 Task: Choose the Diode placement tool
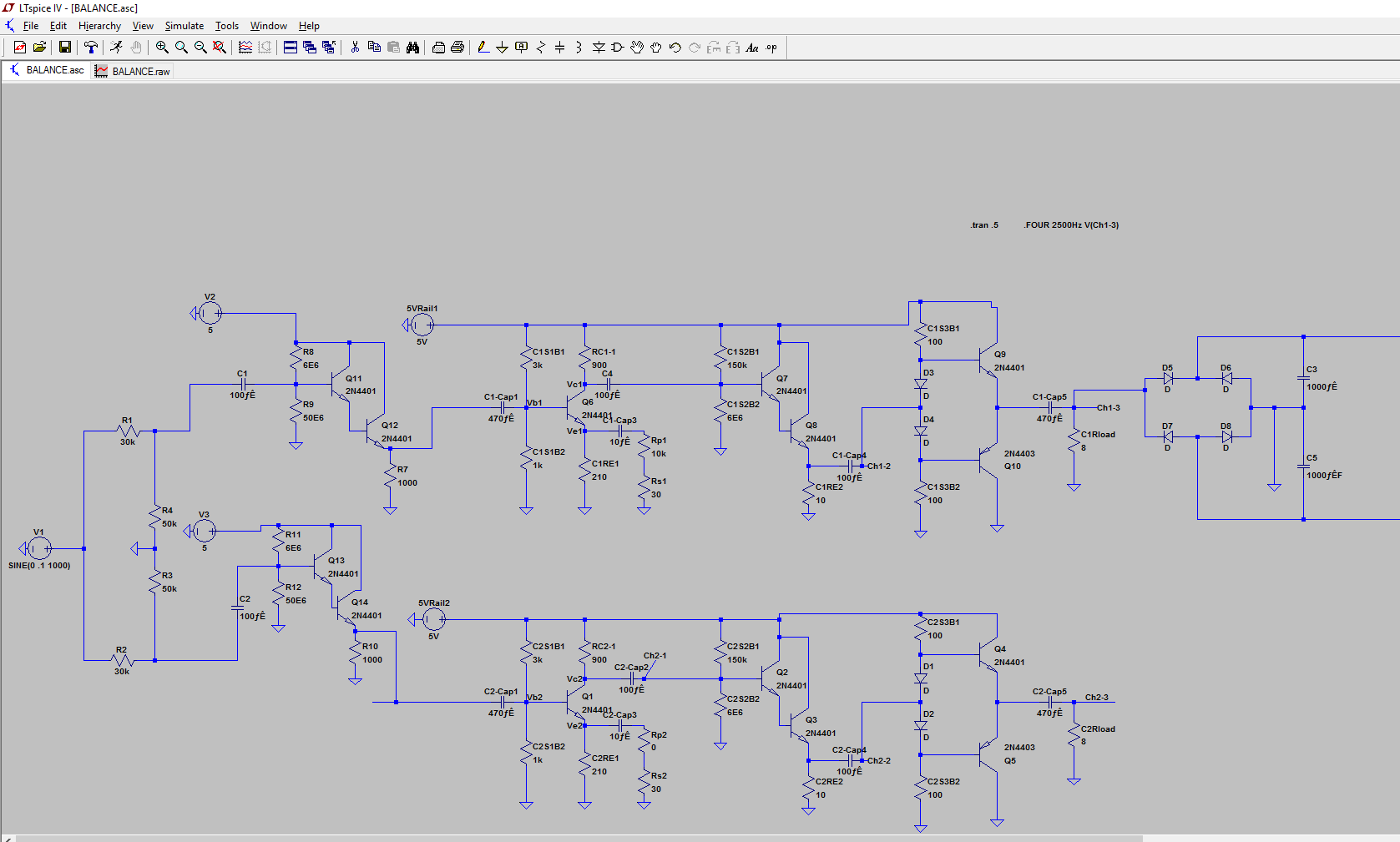pos(599,48)
